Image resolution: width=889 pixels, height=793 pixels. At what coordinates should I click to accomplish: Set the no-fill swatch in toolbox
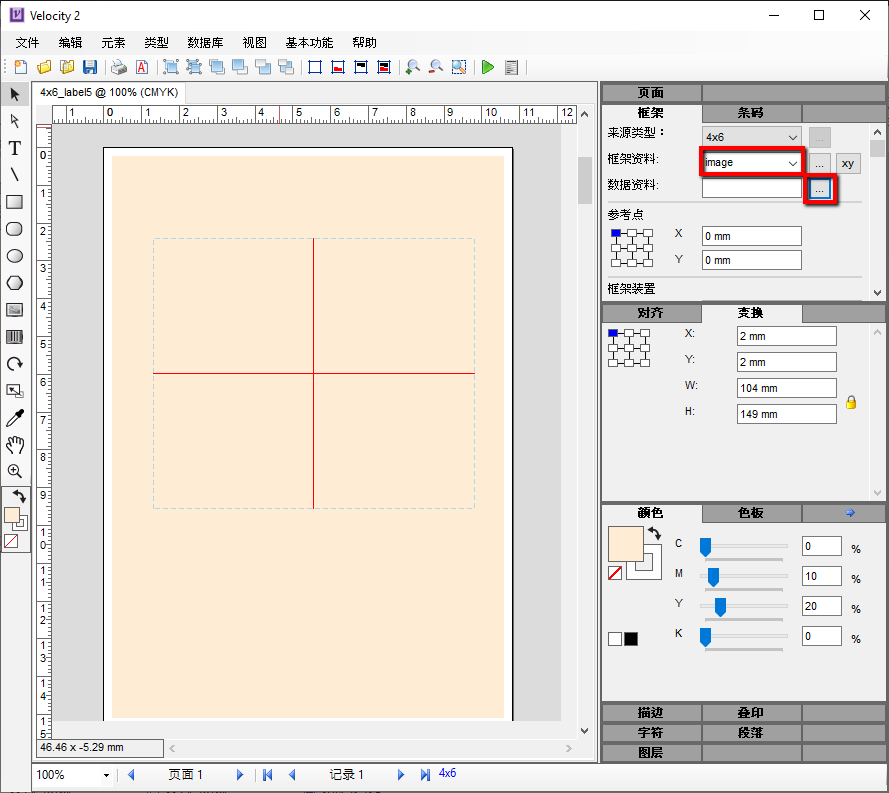11,541
